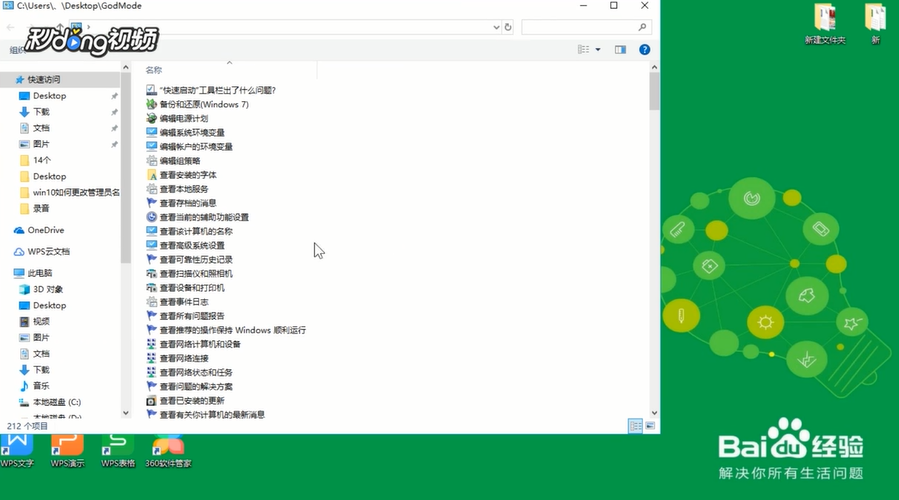Open the view options dropdown arrow
Image resolution: width=899 pixels, height=500 pixels.
coord(598,50)
